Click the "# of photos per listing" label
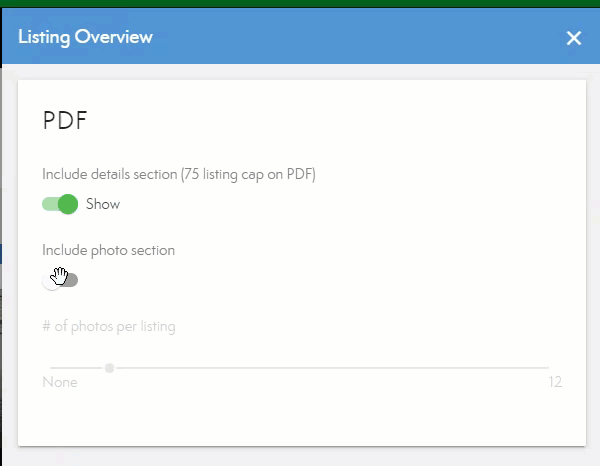This screenshot has height=466, width=600. click(x=108, y=326)
